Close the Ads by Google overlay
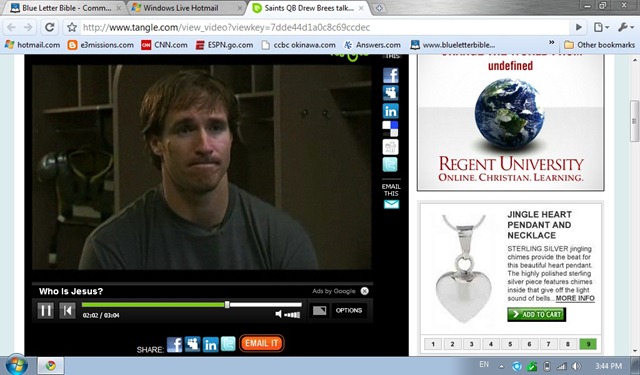Viewport: 640px width, 375px height. 364,291
